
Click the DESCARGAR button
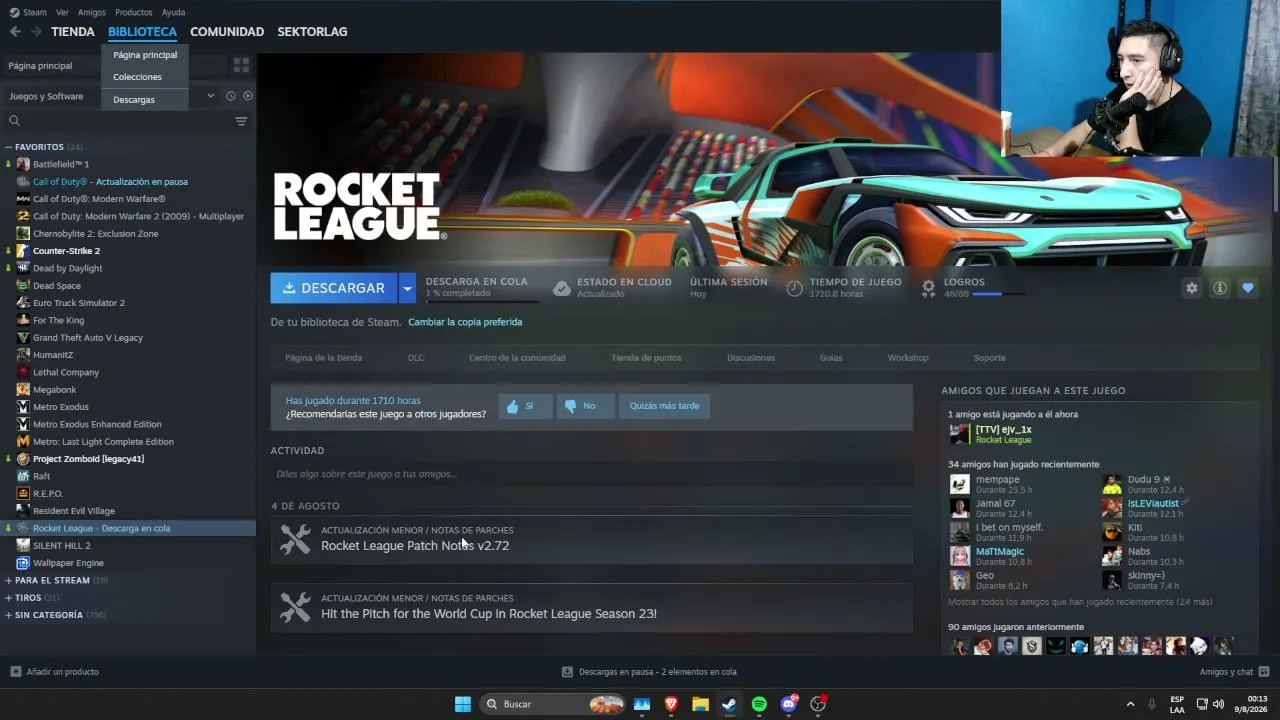tap(334, 288)
